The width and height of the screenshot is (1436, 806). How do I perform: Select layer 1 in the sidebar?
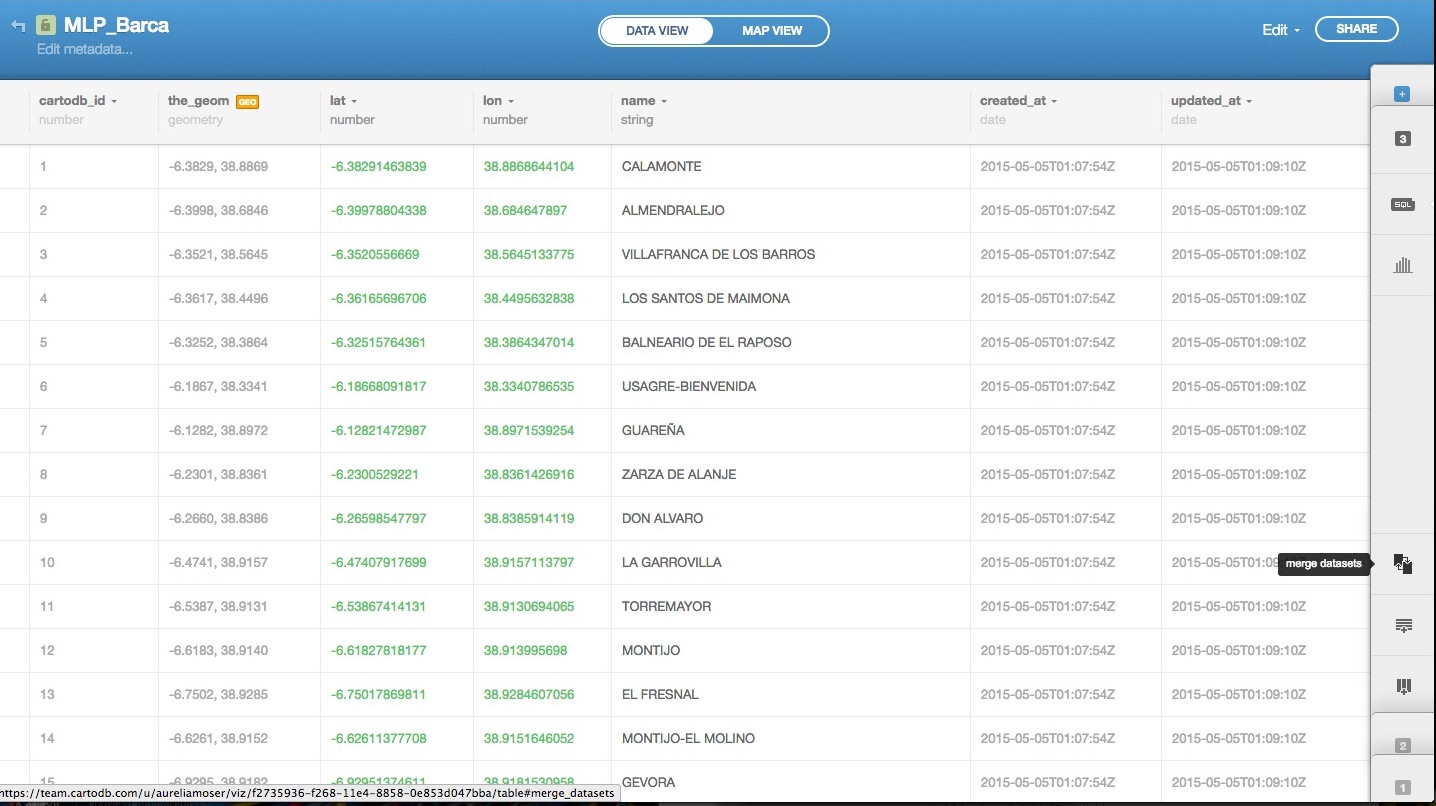(x=1402, y=788)
